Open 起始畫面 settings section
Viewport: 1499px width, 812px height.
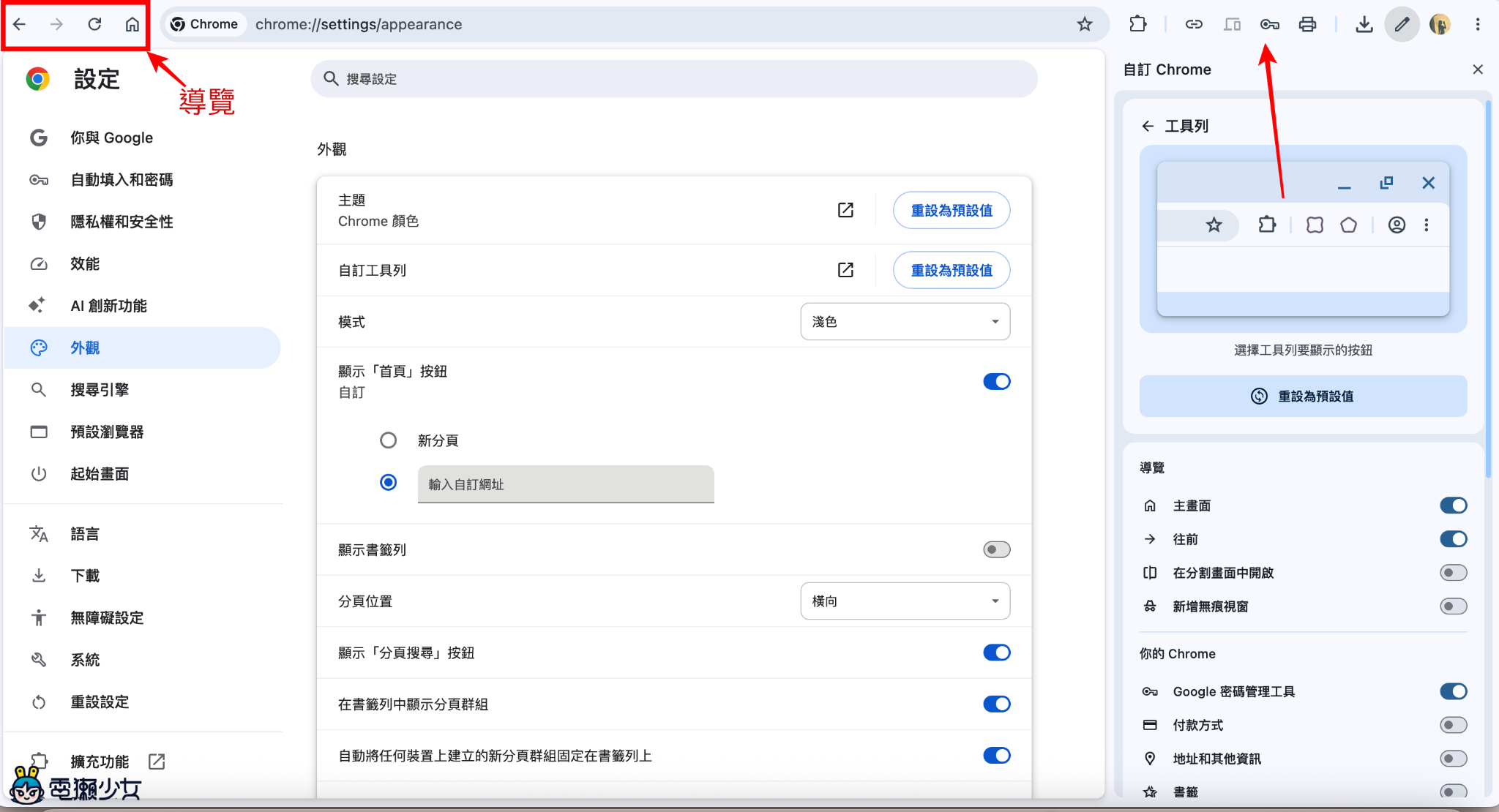tap(143, 474)
